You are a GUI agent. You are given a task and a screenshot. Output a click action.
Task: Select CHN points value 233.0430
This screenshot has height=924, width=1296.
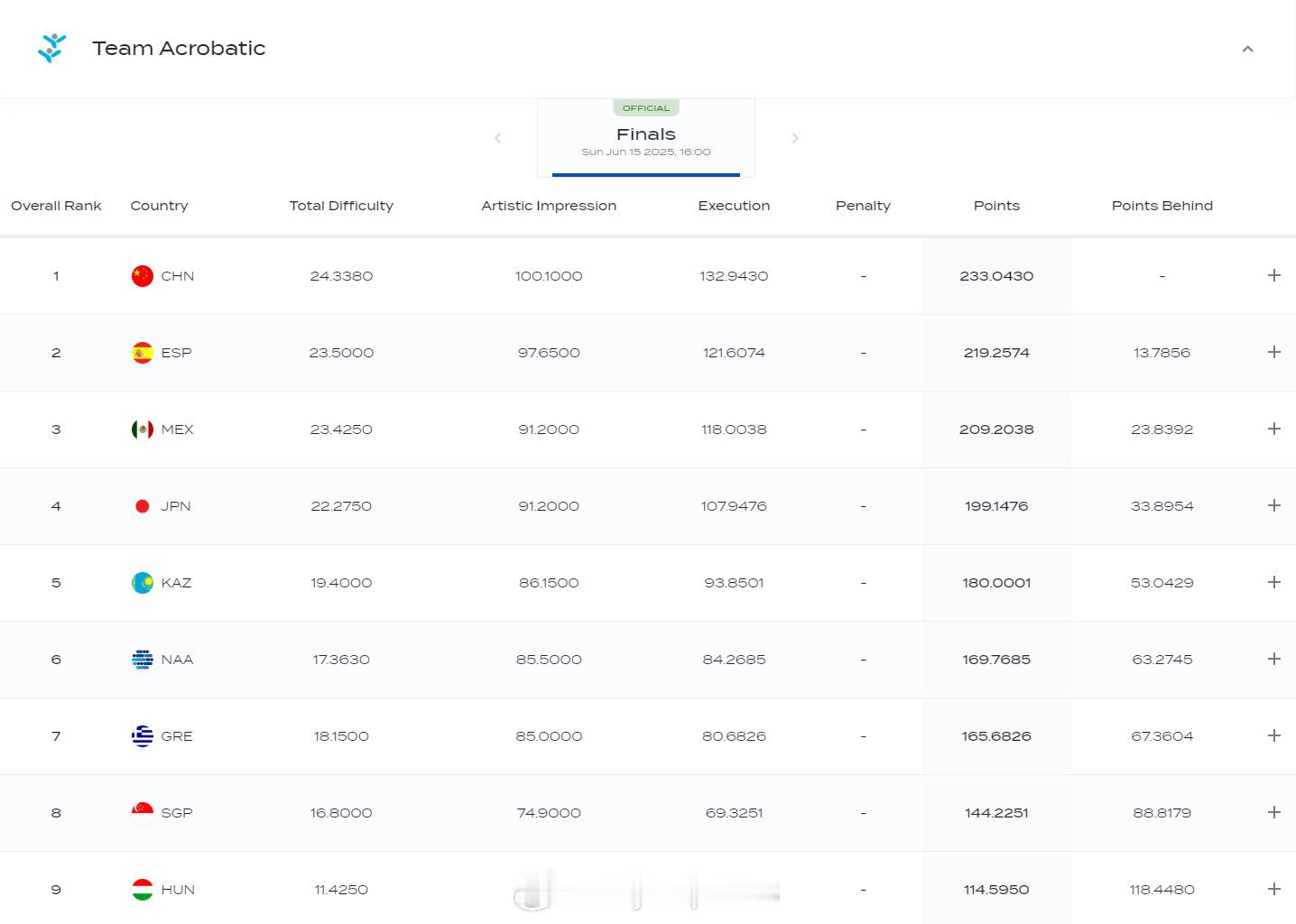[x=996, y=276]
